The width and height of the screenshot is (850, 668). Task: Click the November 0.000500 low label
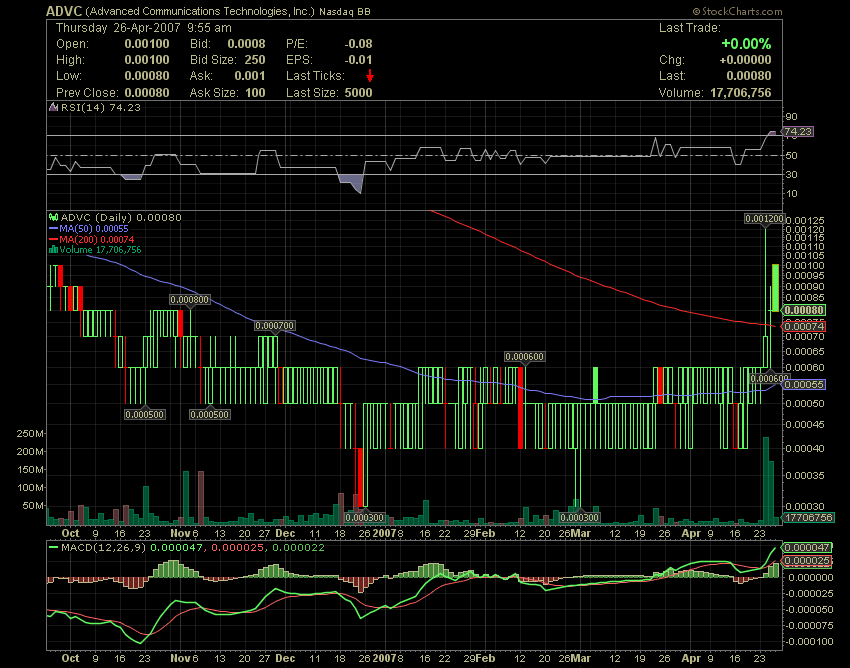point(210,415)
